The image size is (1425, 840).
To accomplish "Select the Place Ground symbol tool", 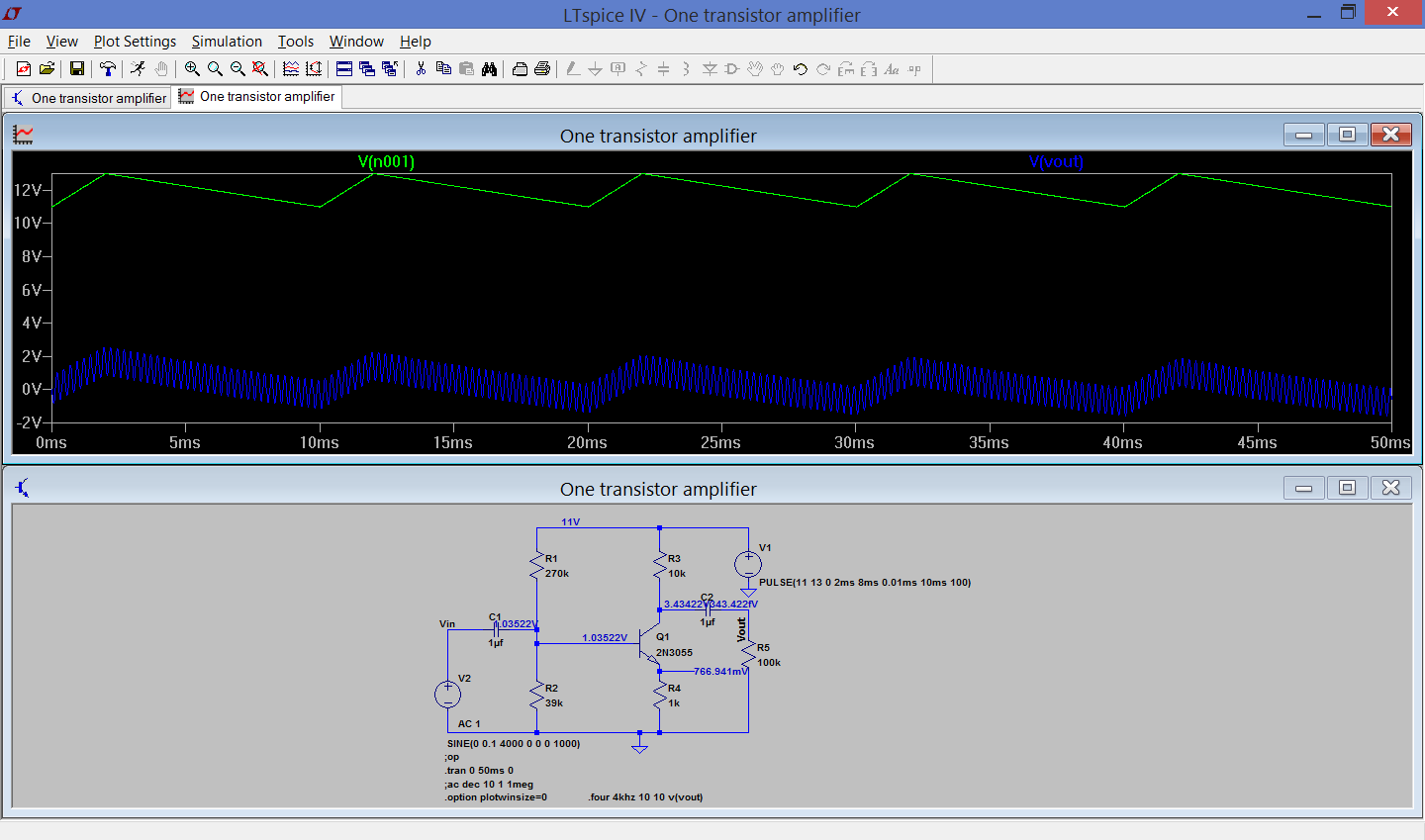I will coord(595,68).
